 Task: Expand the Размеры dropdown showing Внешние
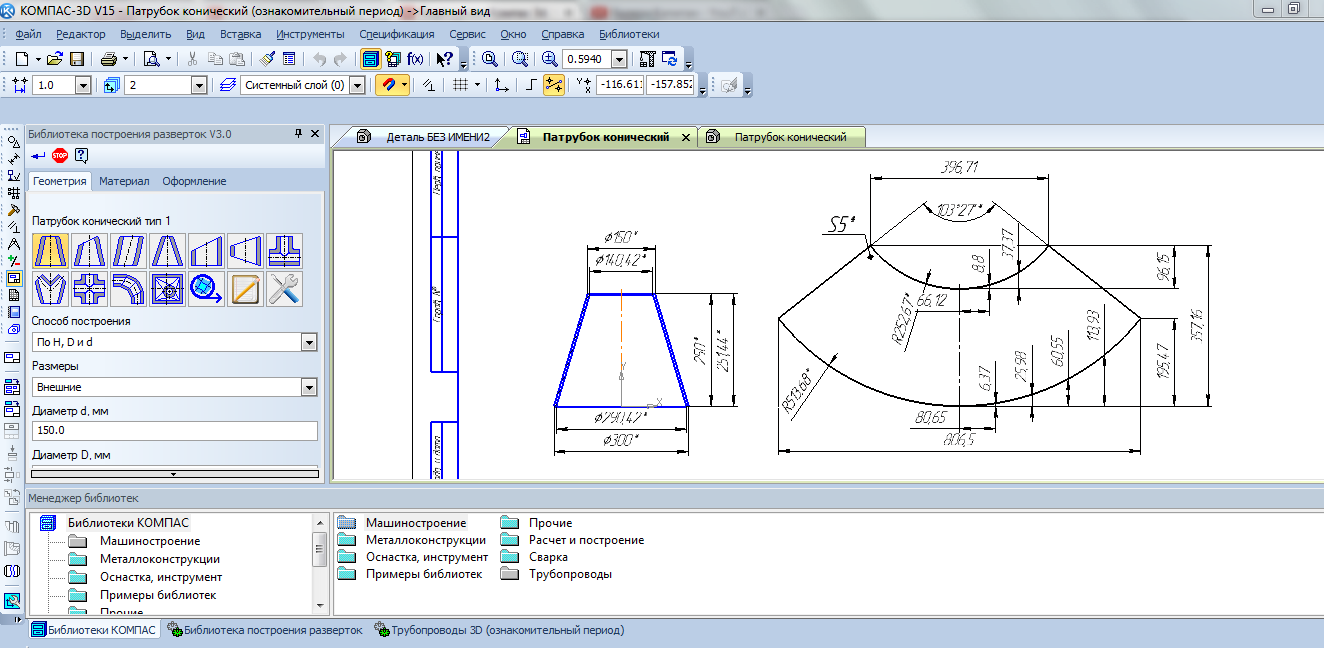click(x=308, y=387)
